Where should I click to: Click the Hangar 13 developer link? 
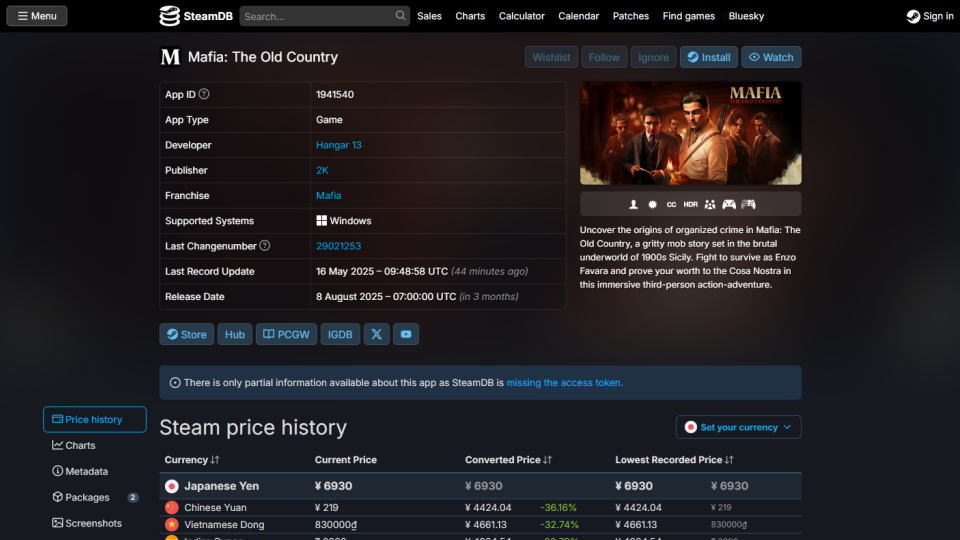[x=339, y=145]
